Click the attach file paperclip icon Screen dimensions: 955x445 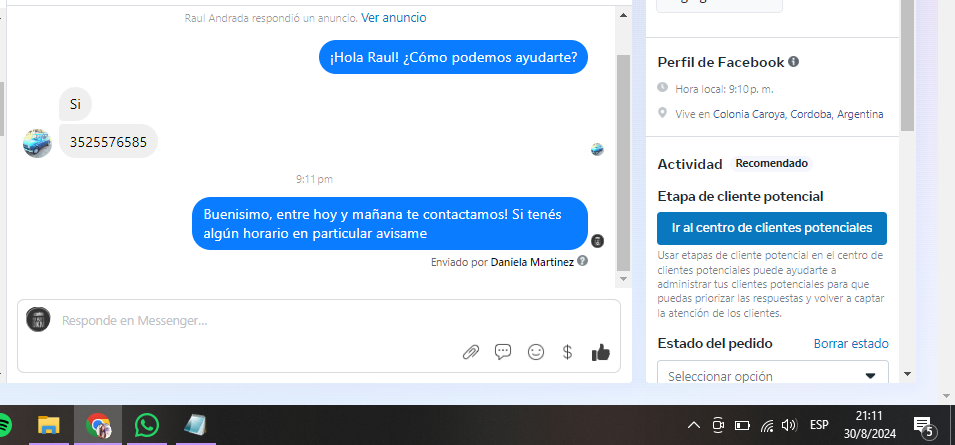point(470,352)
